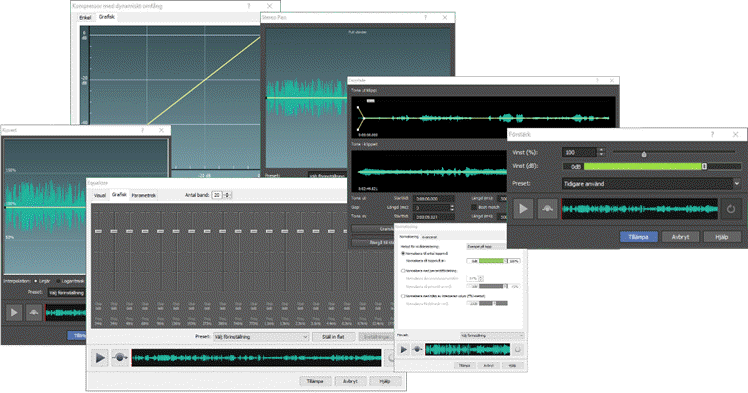Image resolution: width=748 pixels, height=393 pixels.
Task: Close the Crossfade window
Action: point(612,81)
